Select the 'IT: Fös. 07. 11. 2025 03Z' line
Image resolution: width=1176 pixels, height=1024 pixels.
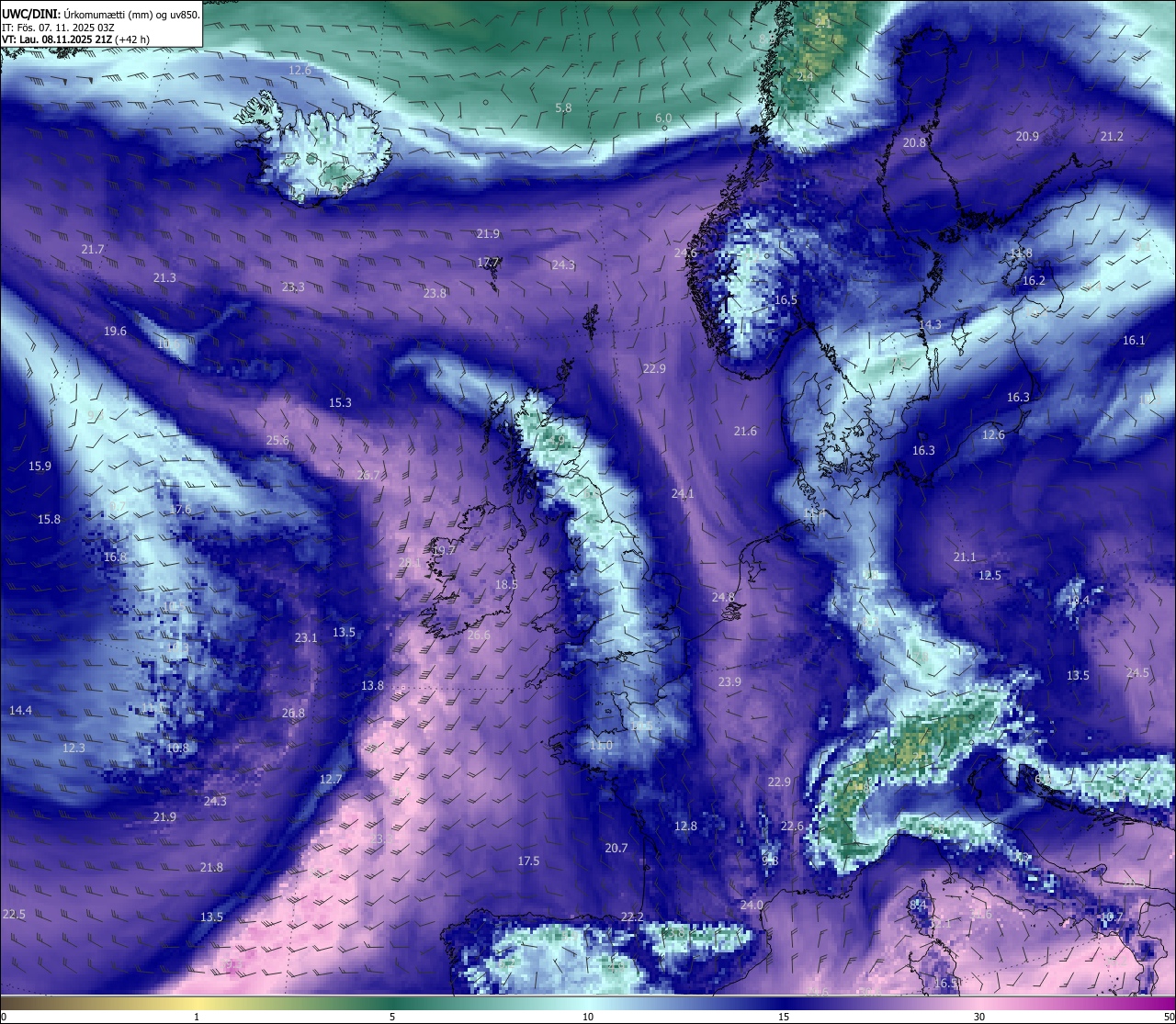[x=59, y=28]
